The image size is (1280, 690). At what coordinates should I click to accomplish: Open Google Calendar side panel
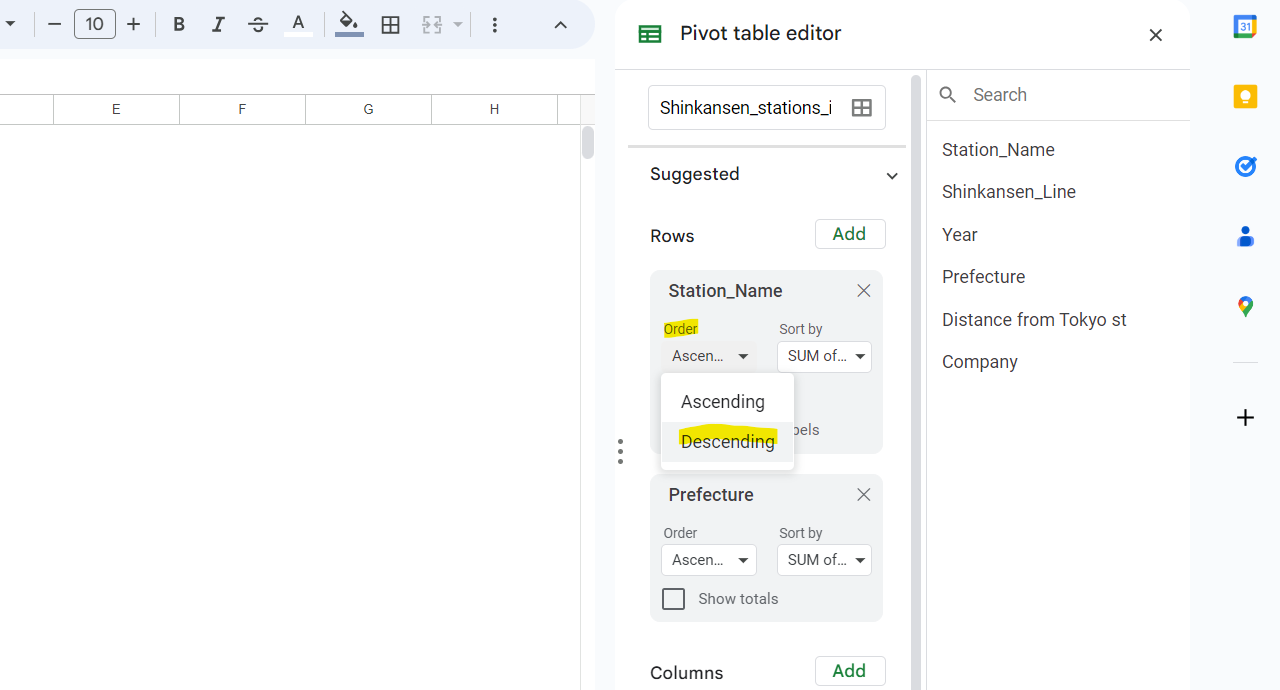pyautogui.click(x=1245, y=27)
